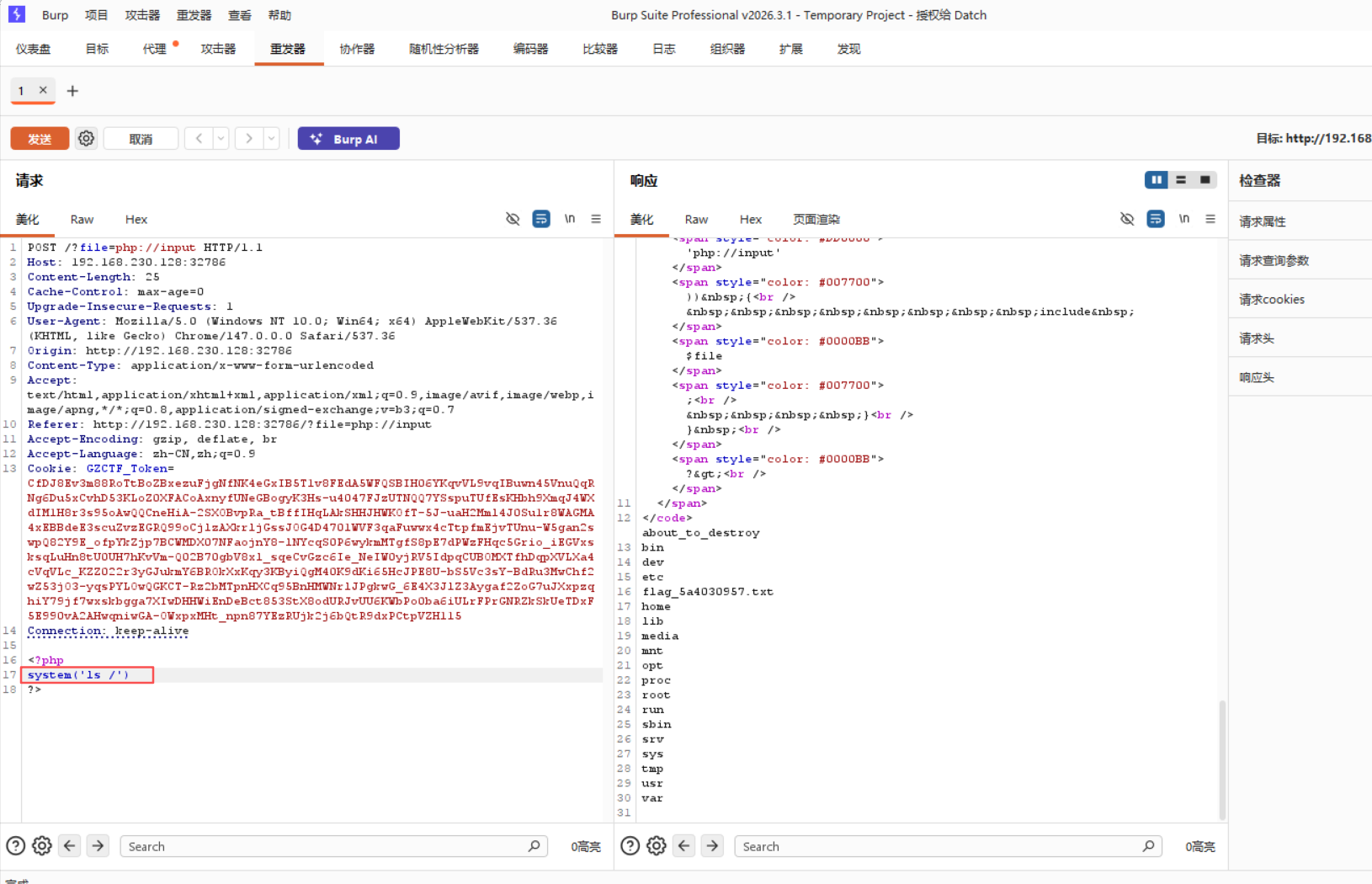This screenshot has width=1372, height=884.
Task: Expand 响应头 in the inspector
Action: [x=1300, y=377]
